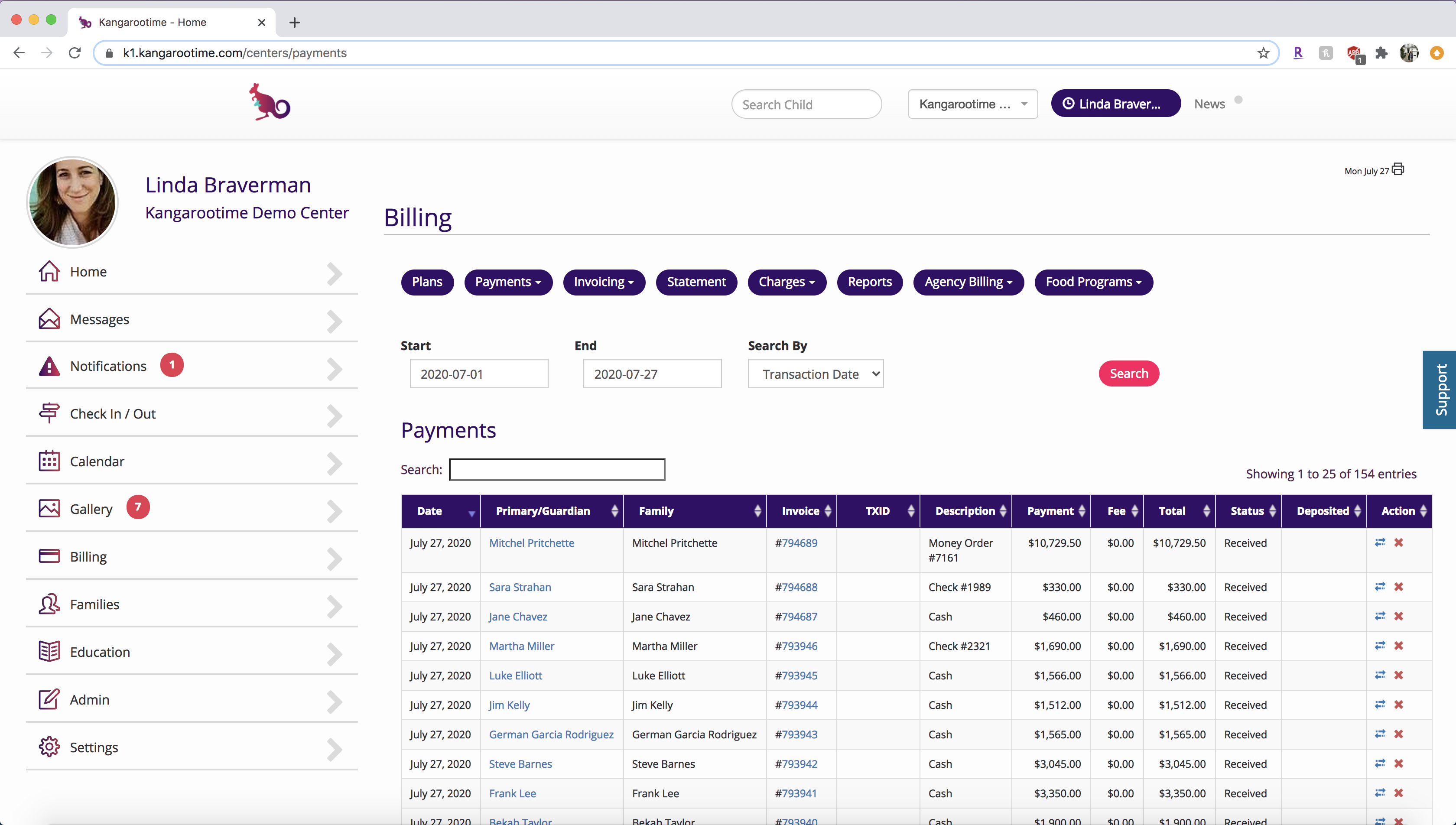Click the print icon beside Mon July 27

coord(1397,169)
